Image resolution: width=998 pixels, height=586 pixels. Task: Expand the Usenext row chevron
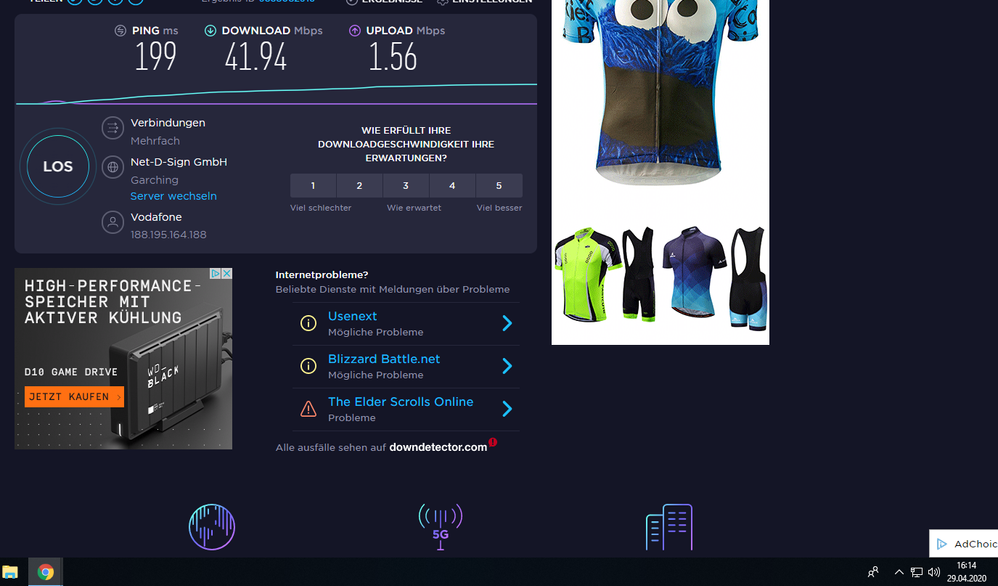coord(507,323)
